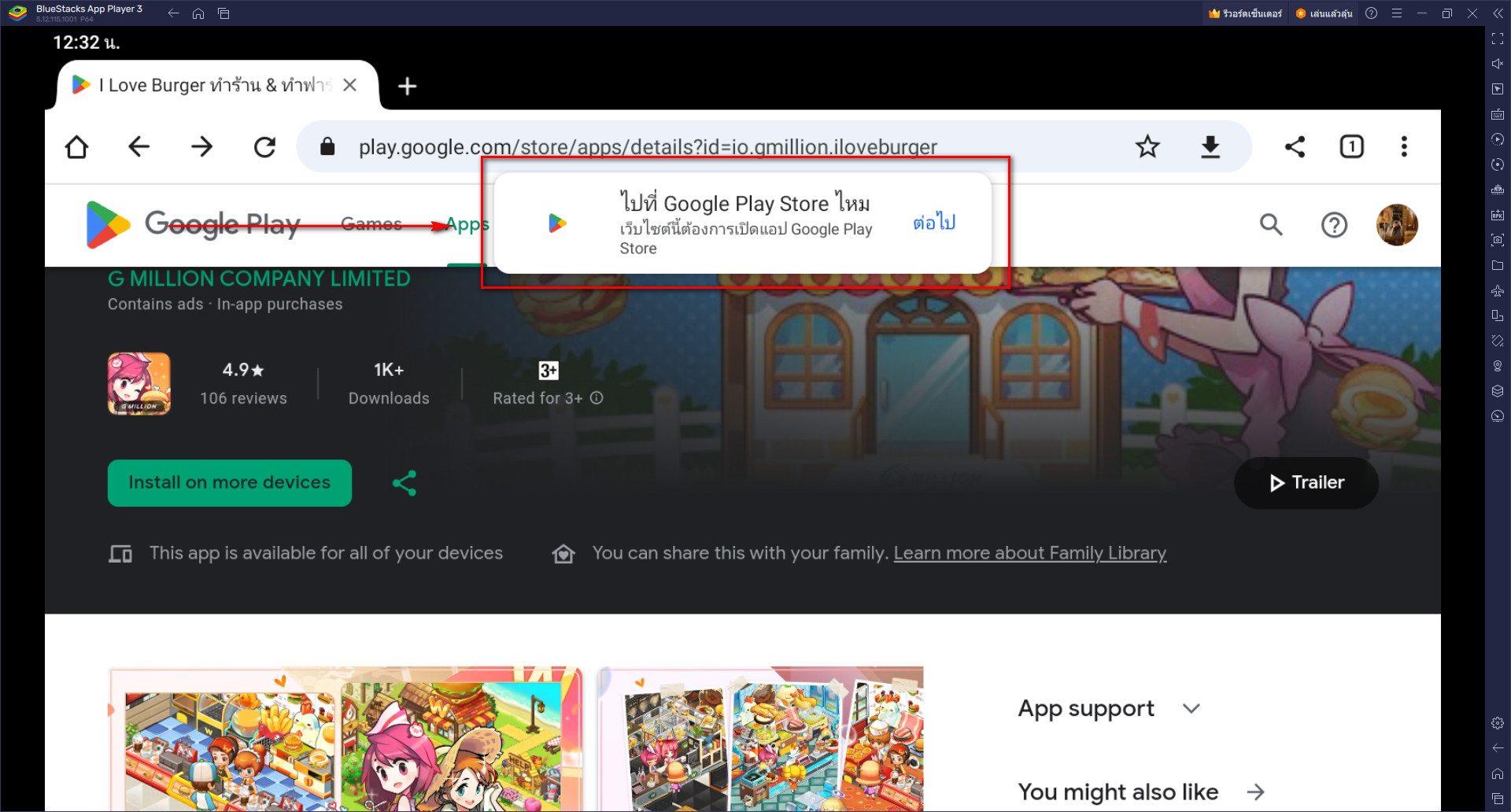The height and width of the screenshot is (812, 1511).
Task: Open G MILLION COMPANY LIMITED developer link
Action: pos(259,279)
